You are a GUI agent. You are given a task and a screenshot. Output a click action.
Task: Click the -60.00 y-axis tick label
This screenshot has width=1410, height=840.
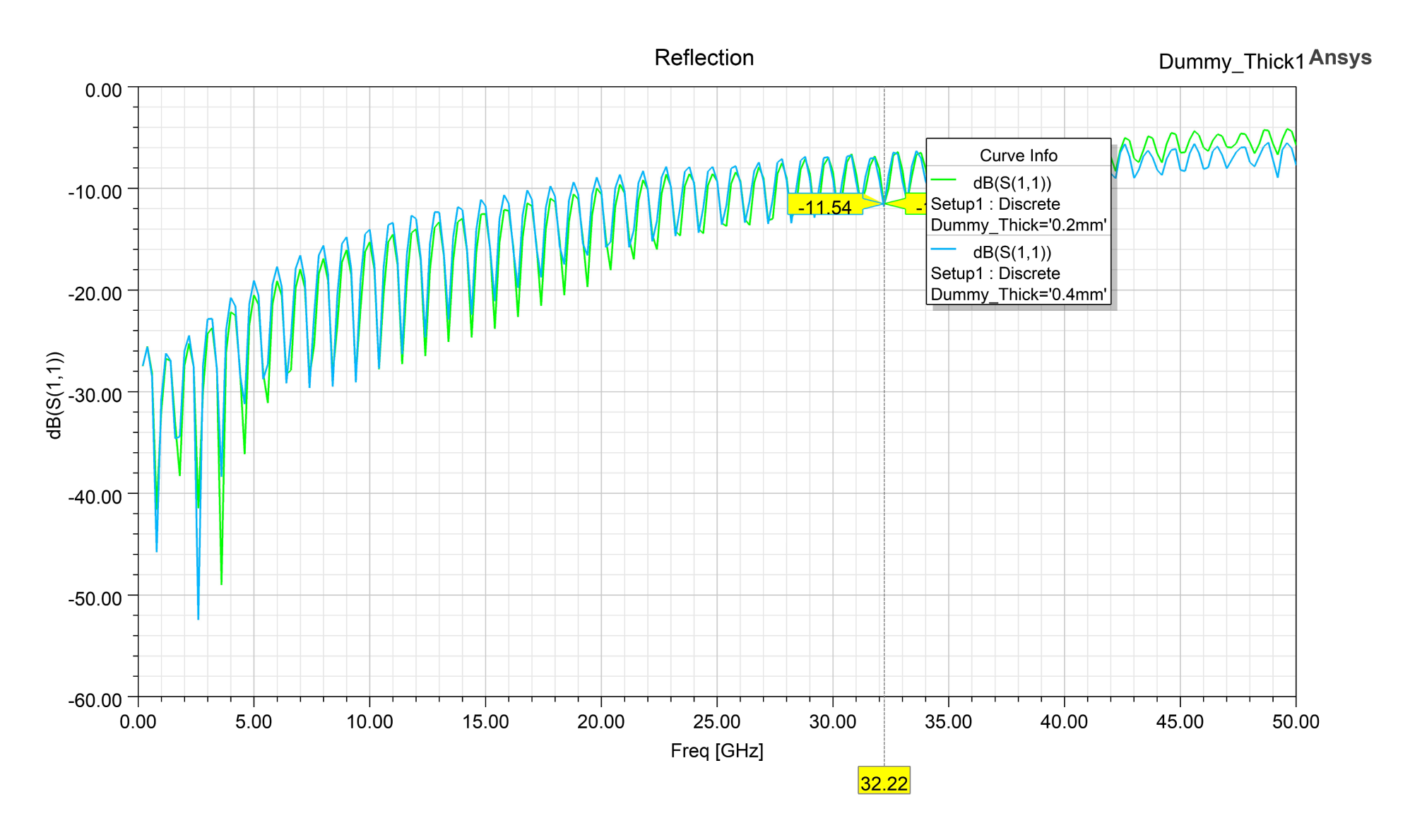(95, 700)
